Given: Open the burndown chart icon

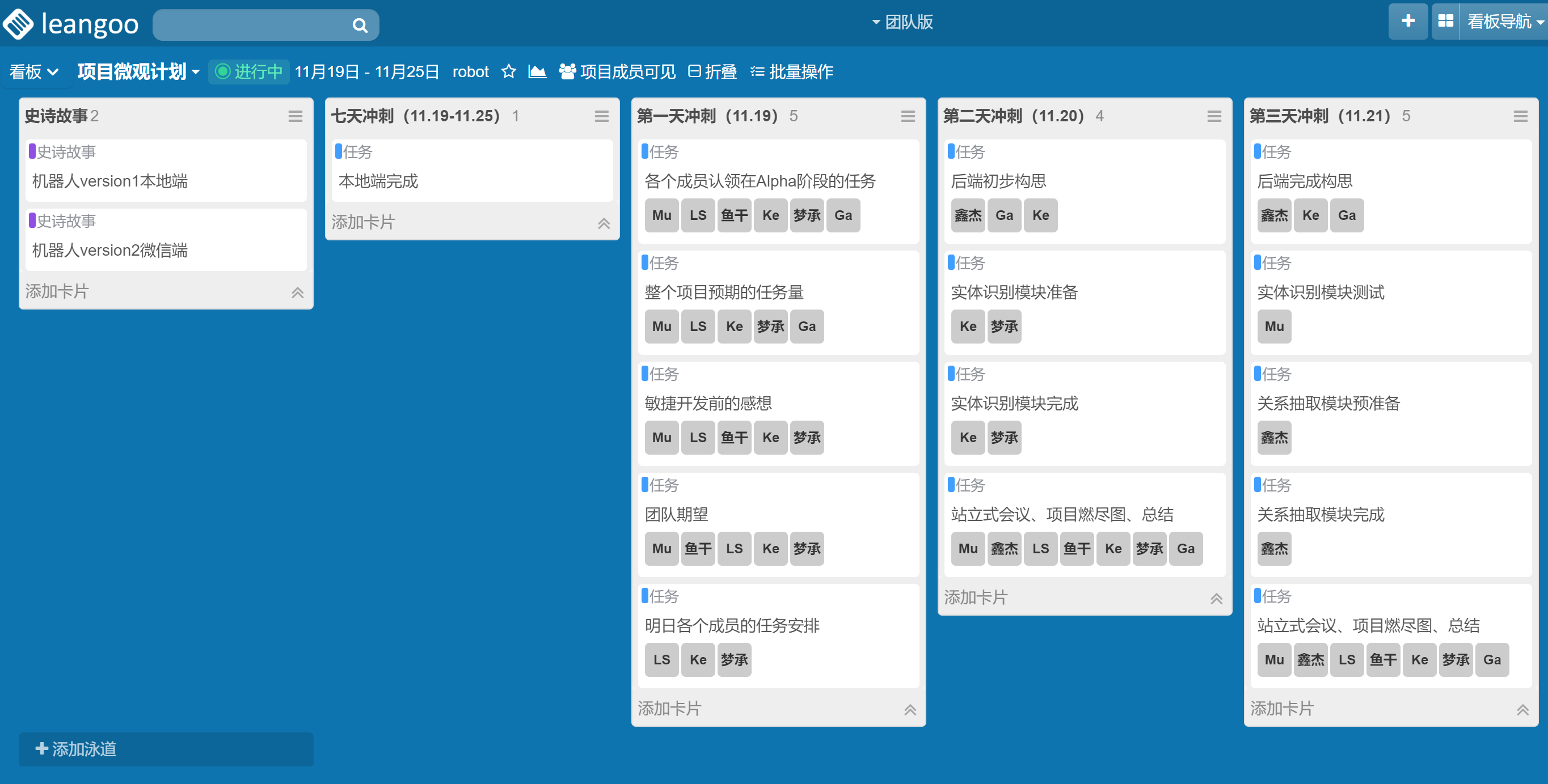Looking at the screenshot, I should click(537, 72).
